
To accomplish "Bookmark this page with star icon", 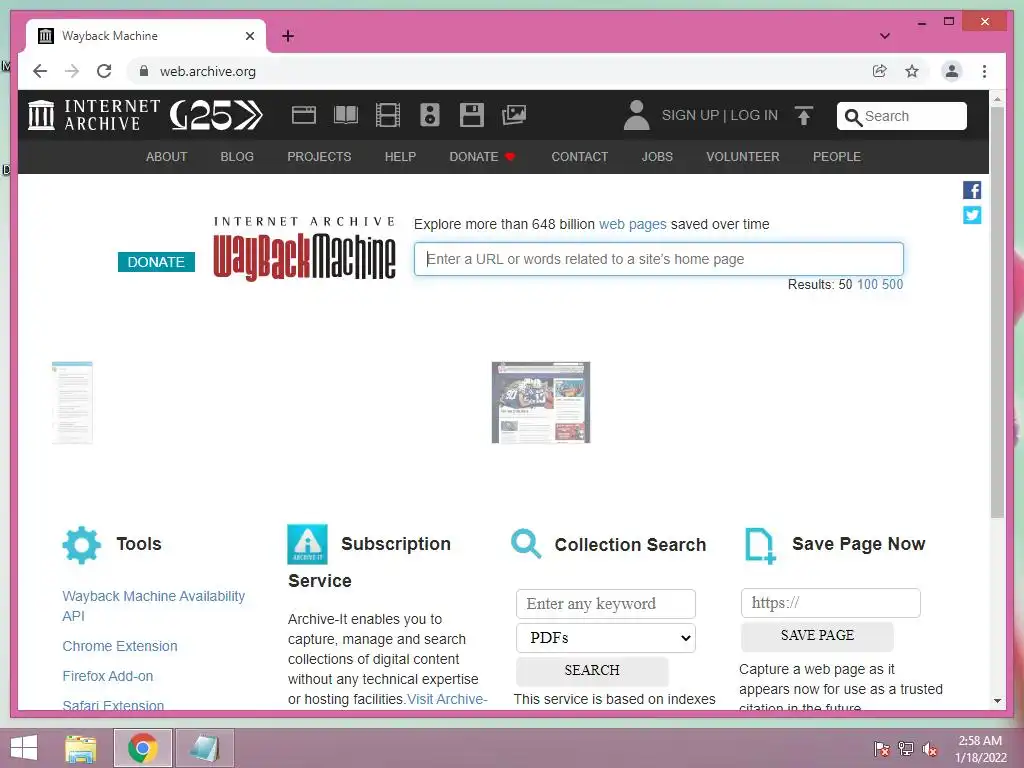I will pos(912,71).
